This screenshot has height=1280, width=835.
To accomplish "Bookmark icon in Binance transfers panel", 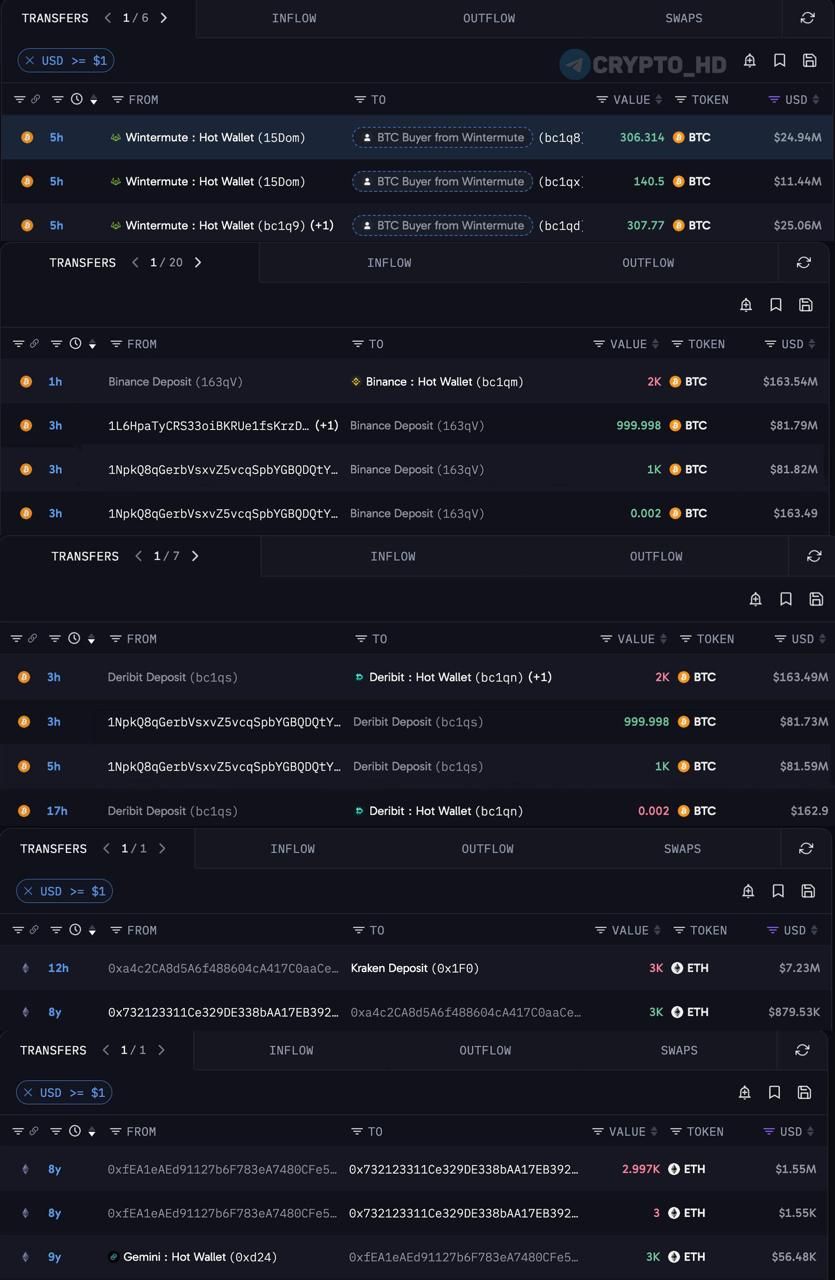I will pos(776,305).
